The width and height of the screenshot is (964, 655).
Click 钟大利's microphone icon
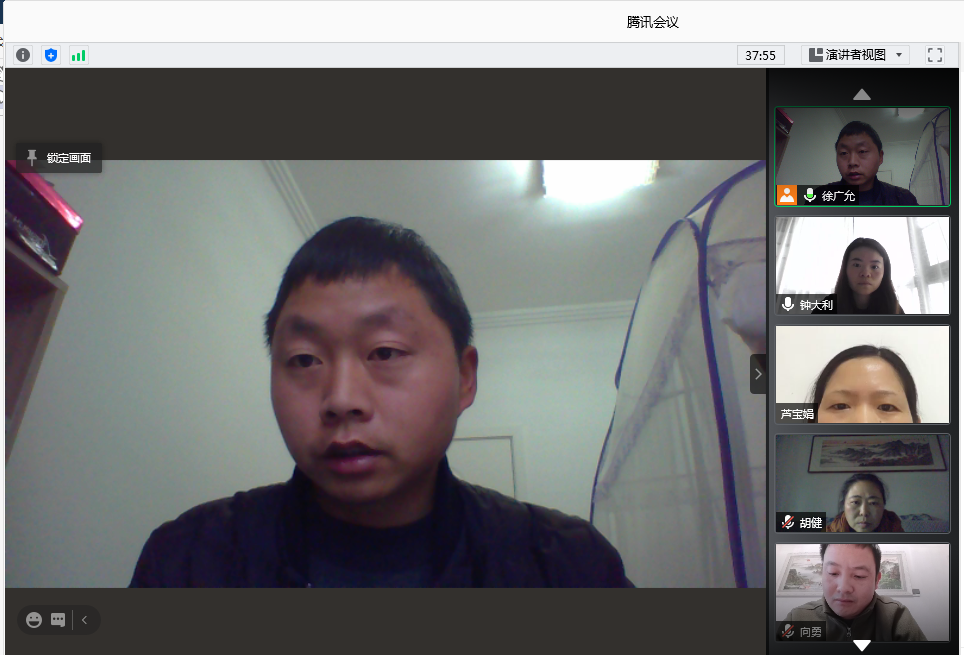pyautogui.click(x=788, y=304)
